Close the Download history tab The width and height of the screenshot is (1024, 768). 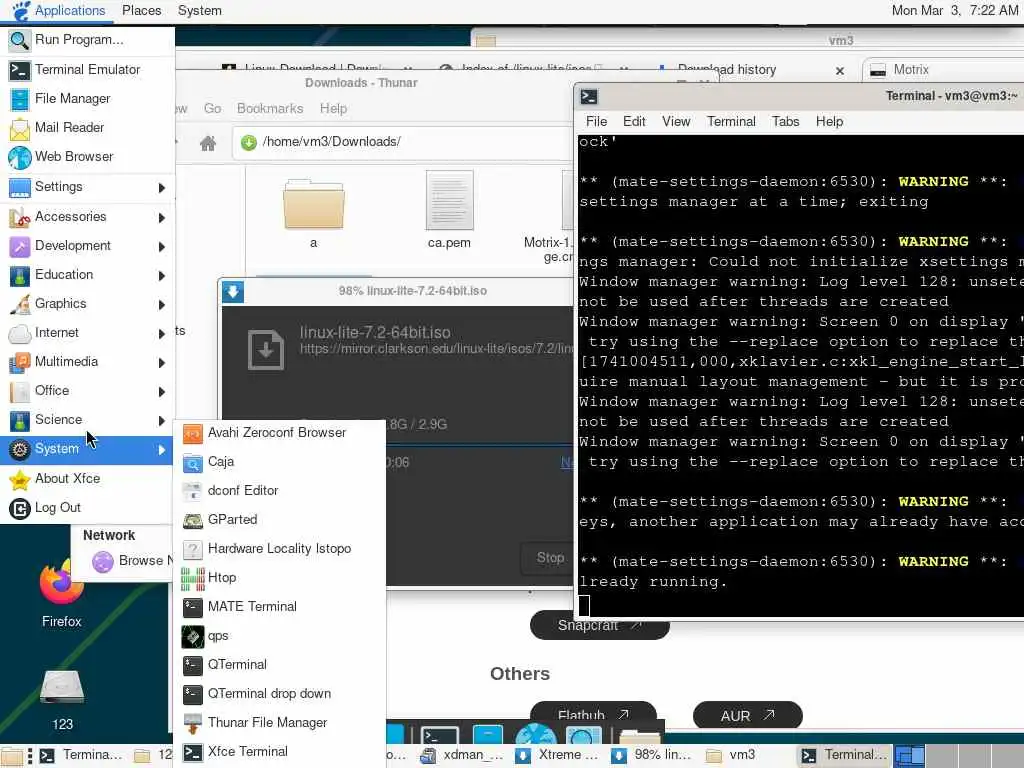click(840, 70)
